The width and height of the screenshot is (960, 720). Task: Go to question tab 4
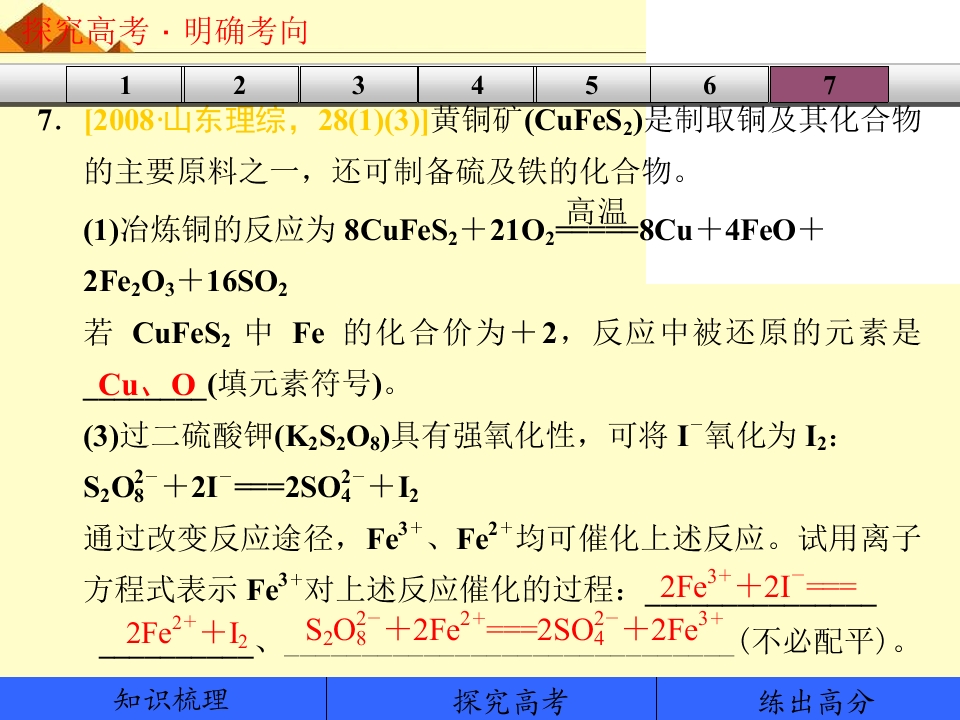pyautogui.click(x=476, y=84)
